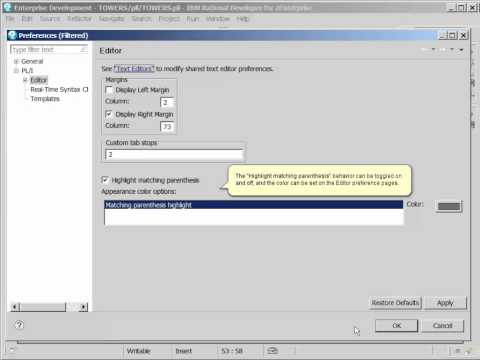Open the Source menu in the main window
The image size is (480, 360).
50,19
